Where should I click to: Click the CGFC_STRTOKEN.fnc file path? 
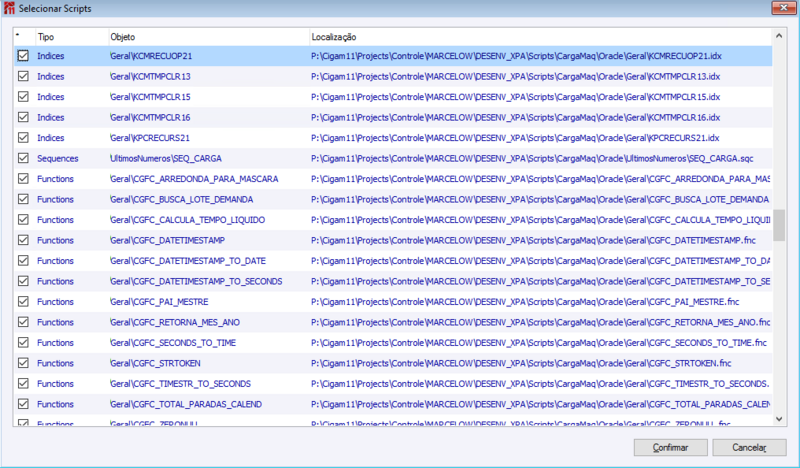(x=521, y=363)
